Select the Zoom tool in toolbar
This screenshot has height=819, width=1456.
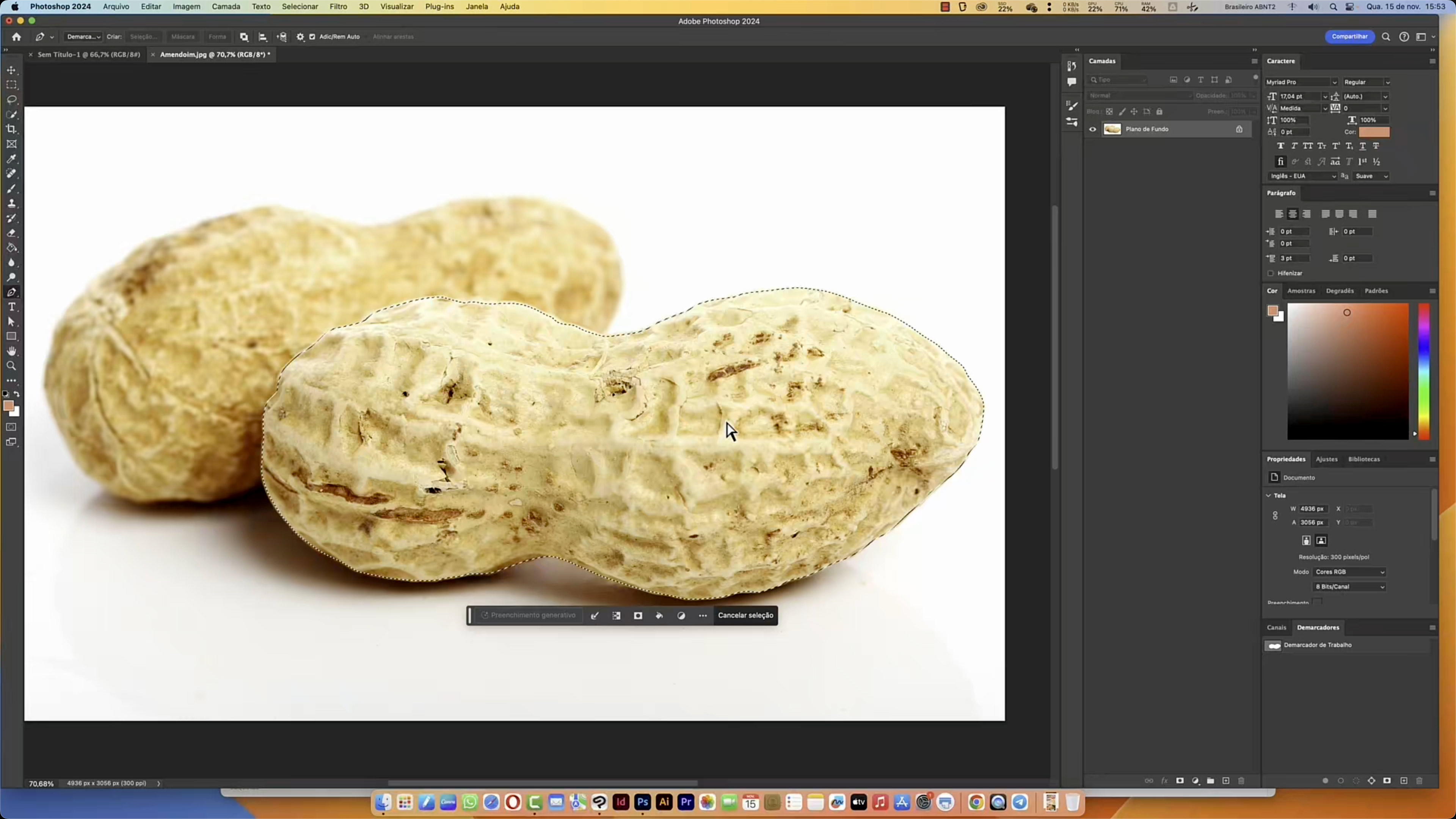[11, 366]
